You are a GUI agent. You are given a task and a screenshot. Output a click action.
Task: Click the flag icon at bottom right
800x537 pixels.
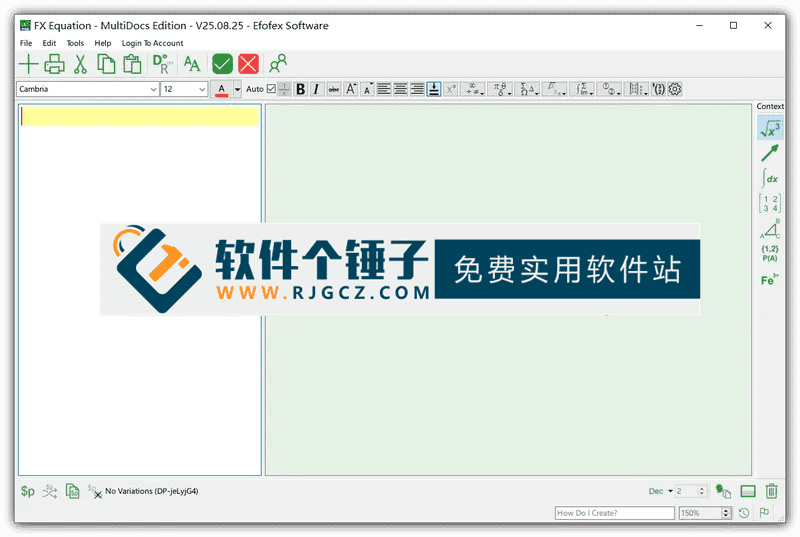click(764, 513)
